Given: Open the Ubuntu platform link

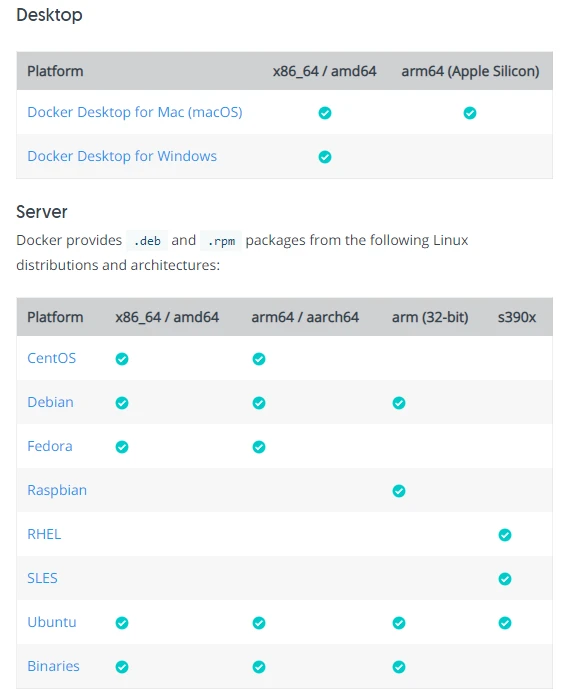Looking at the screenshot, I should pyautogui.click(x=52, y=622).
